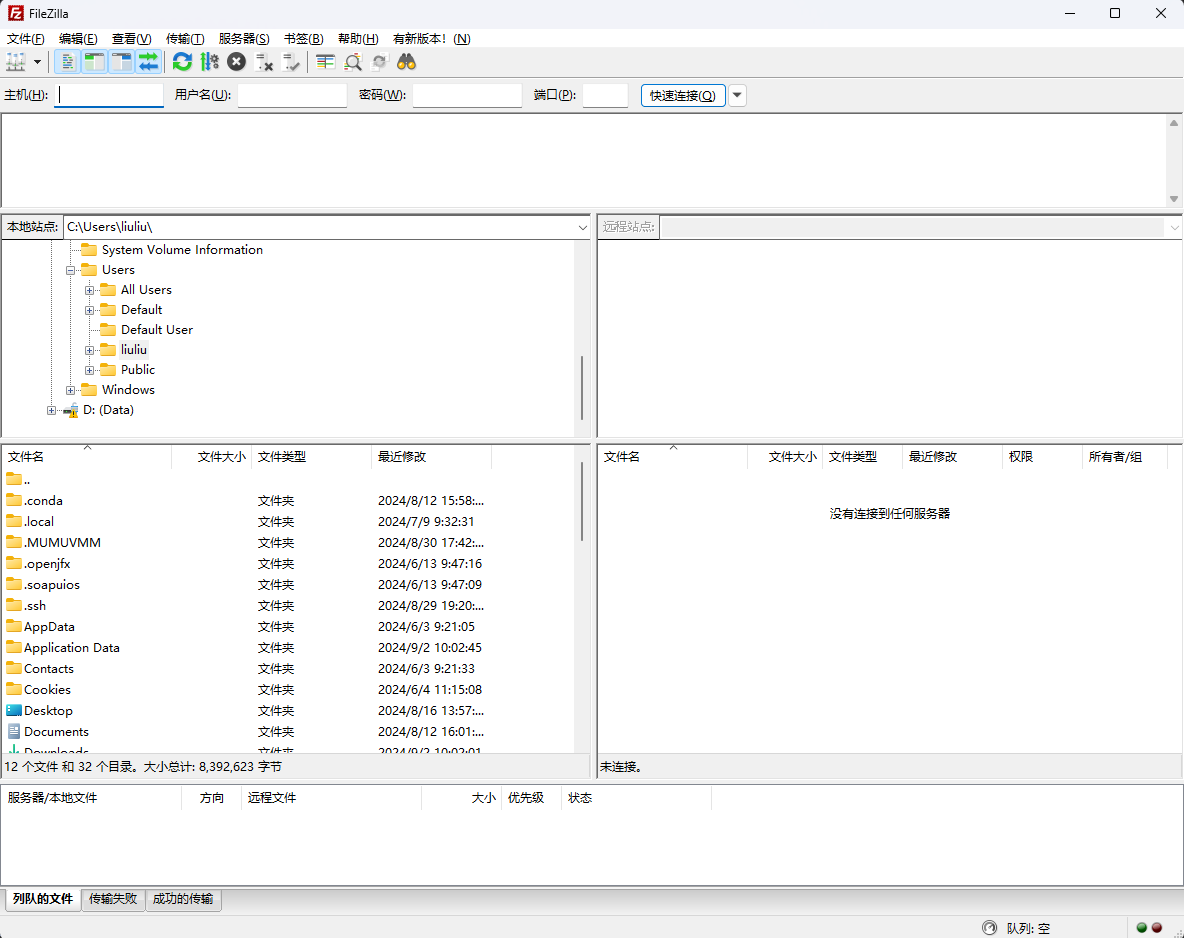Focus the 主机(H) host input field
1184x938 pixels.
pos(109,95)
